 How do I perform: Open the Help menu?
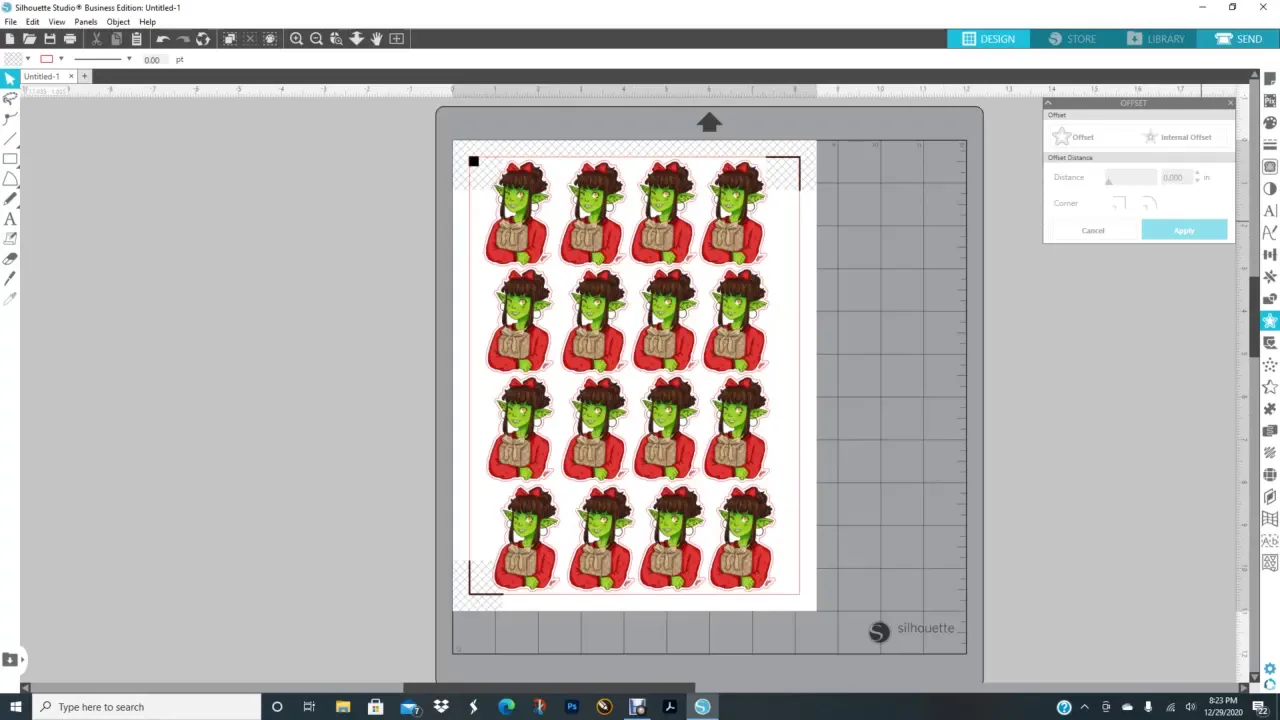147,22
